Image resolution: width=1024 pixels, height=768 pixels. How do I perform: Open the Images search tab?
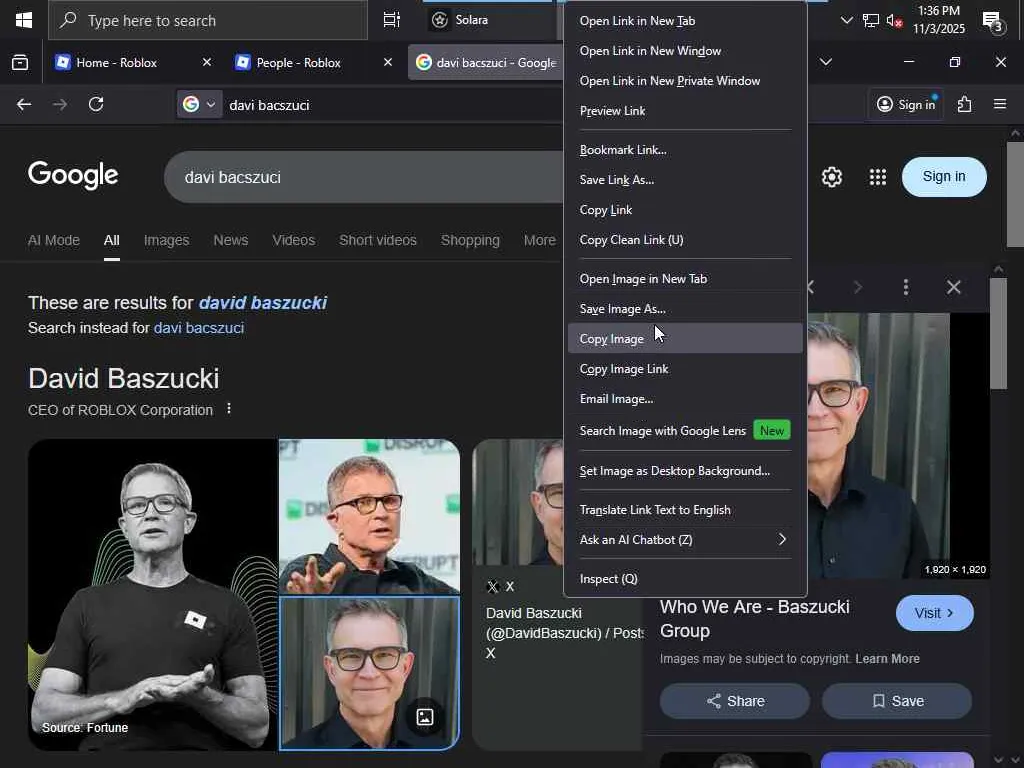pos(167,240)
